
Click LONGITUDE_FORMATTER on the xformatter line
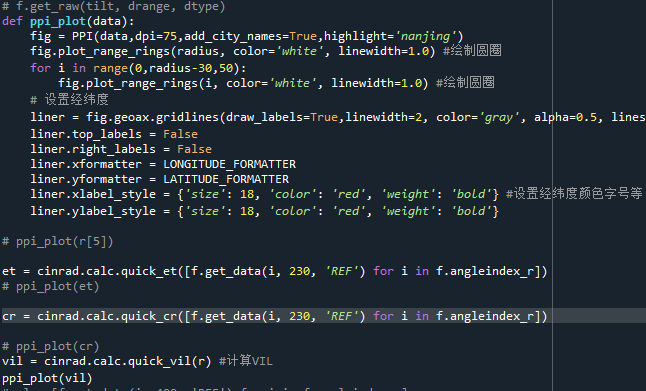(x=229, y=164)
